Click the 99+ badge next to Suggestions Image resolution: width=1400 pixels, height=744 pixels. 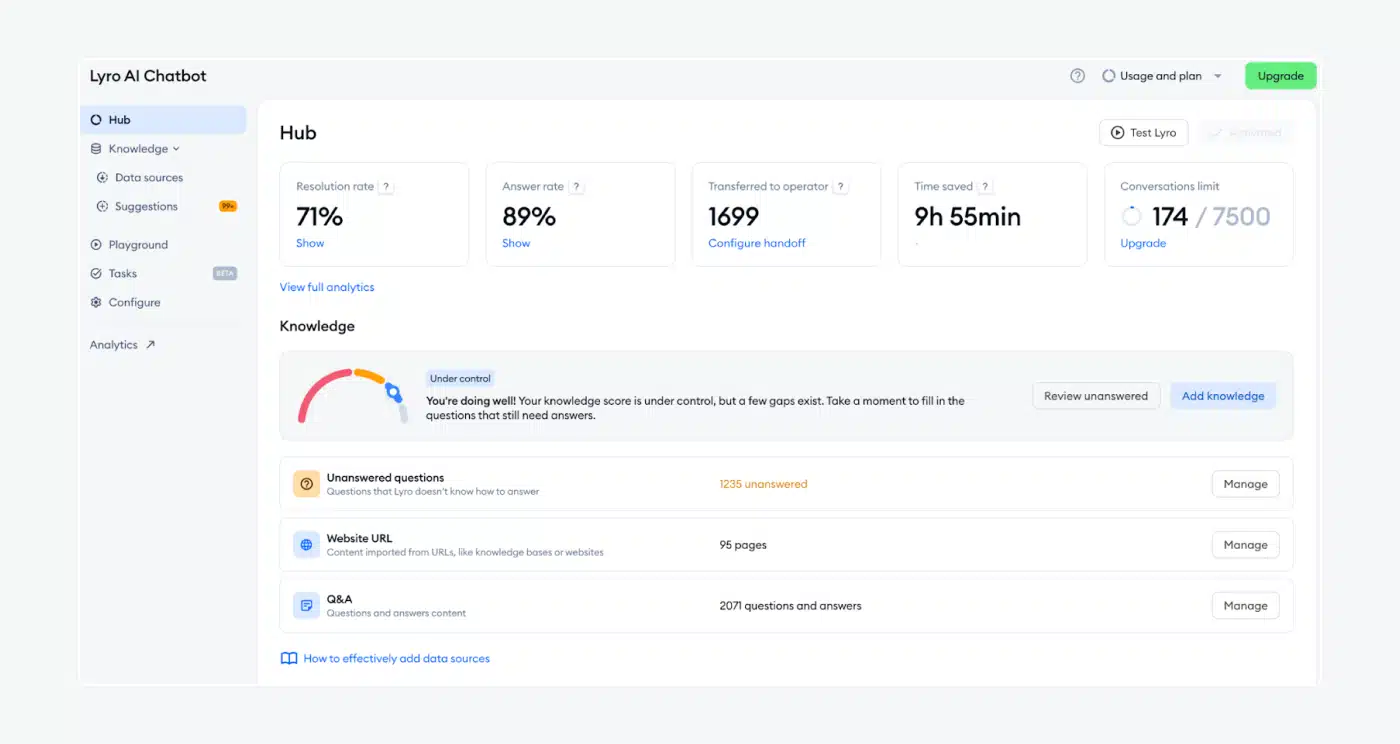(228, 207)
